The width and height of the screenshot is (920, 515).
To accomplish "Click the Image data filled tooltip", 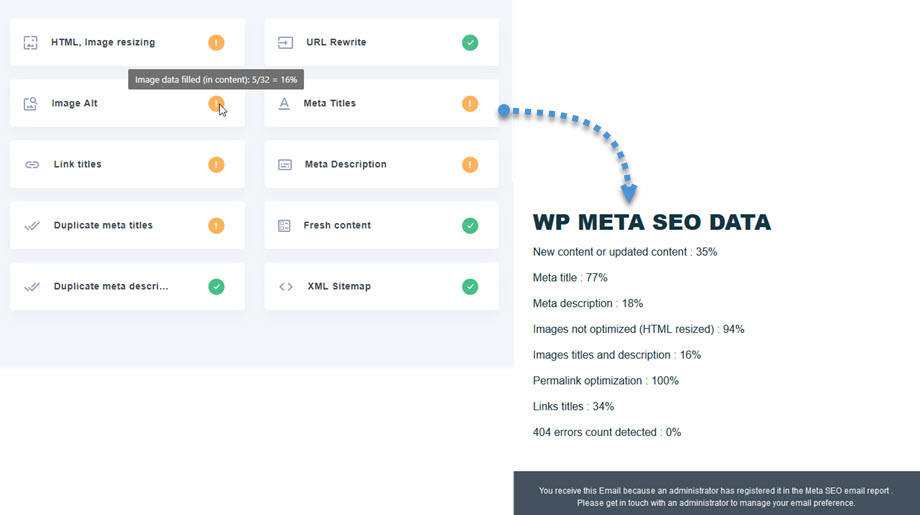I will point(216,79).
